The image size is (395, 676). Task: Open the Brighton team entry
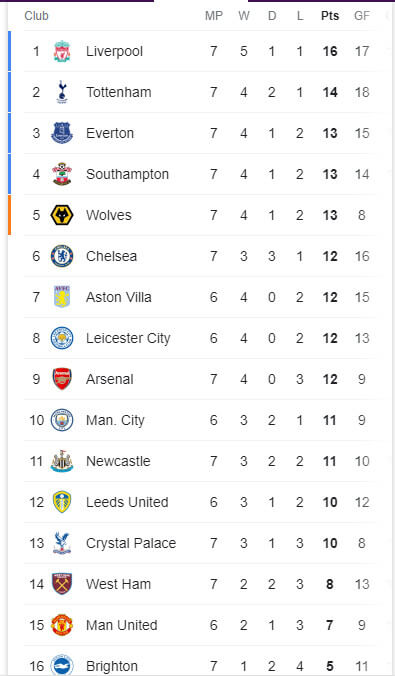[112, 666]
